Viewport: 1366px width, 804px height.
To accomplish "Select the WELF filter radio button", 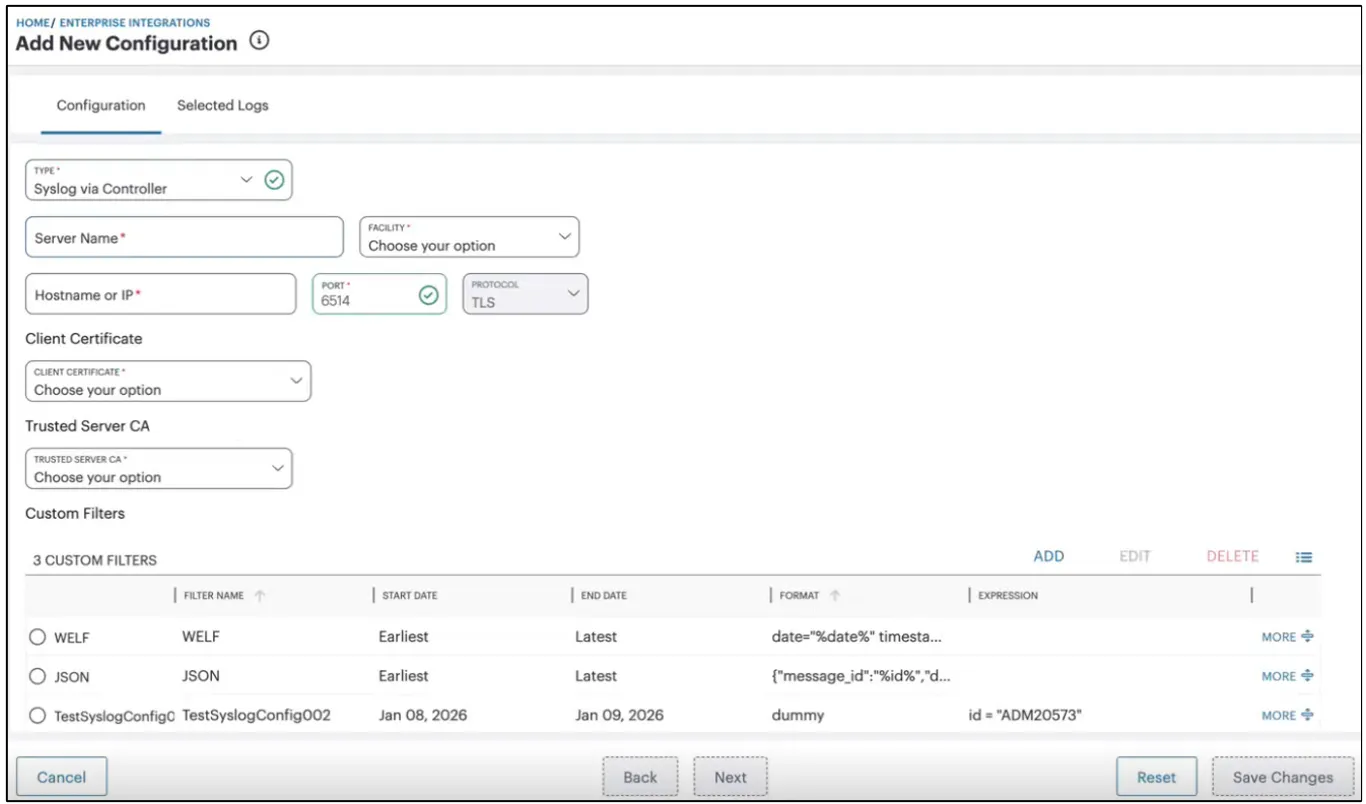I will pyautogui.click(x=38, y=637).
